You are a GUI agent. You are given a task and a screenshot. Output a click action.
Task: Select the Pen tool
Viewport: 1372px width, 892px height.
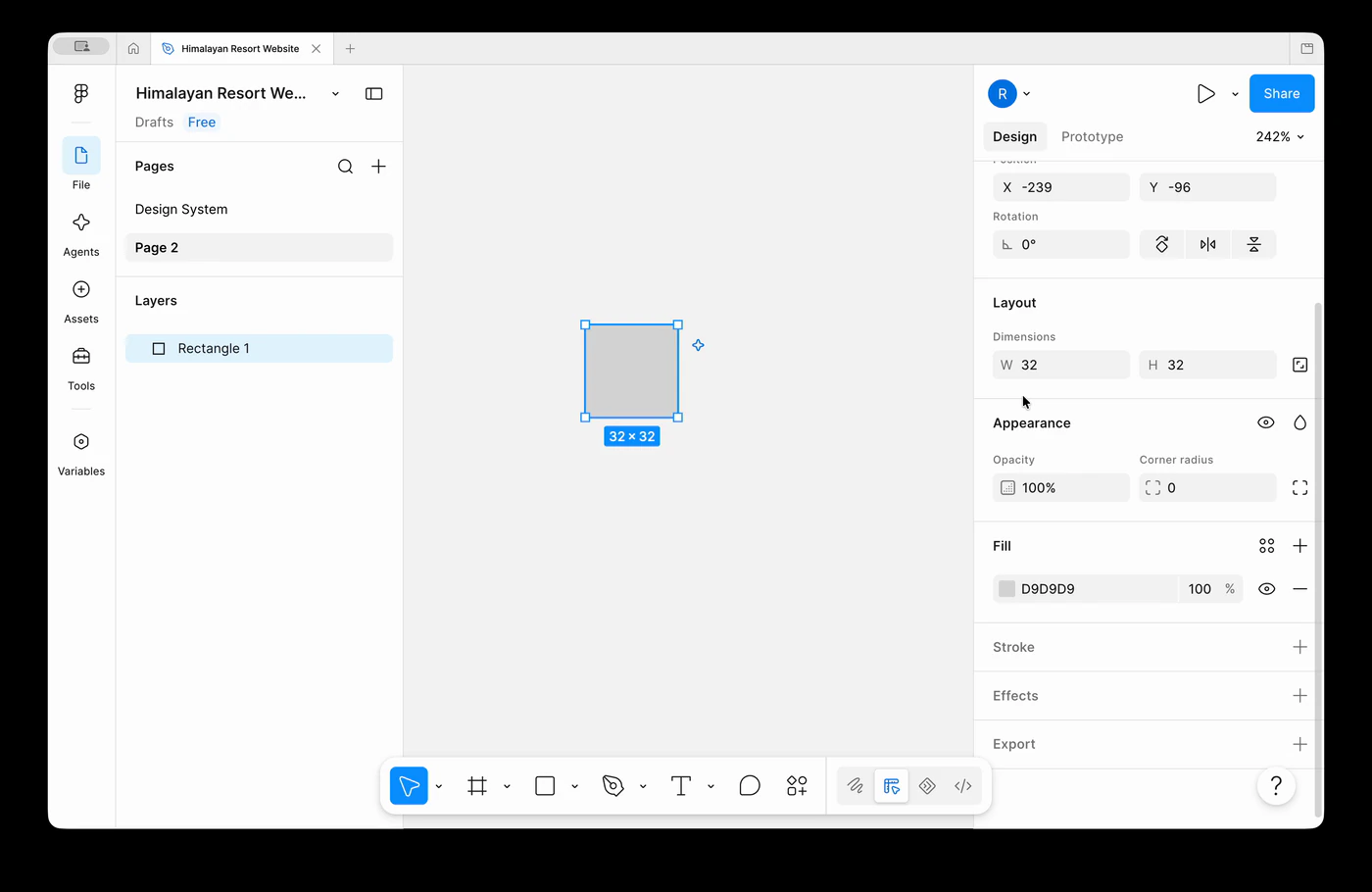coord(613,785)
